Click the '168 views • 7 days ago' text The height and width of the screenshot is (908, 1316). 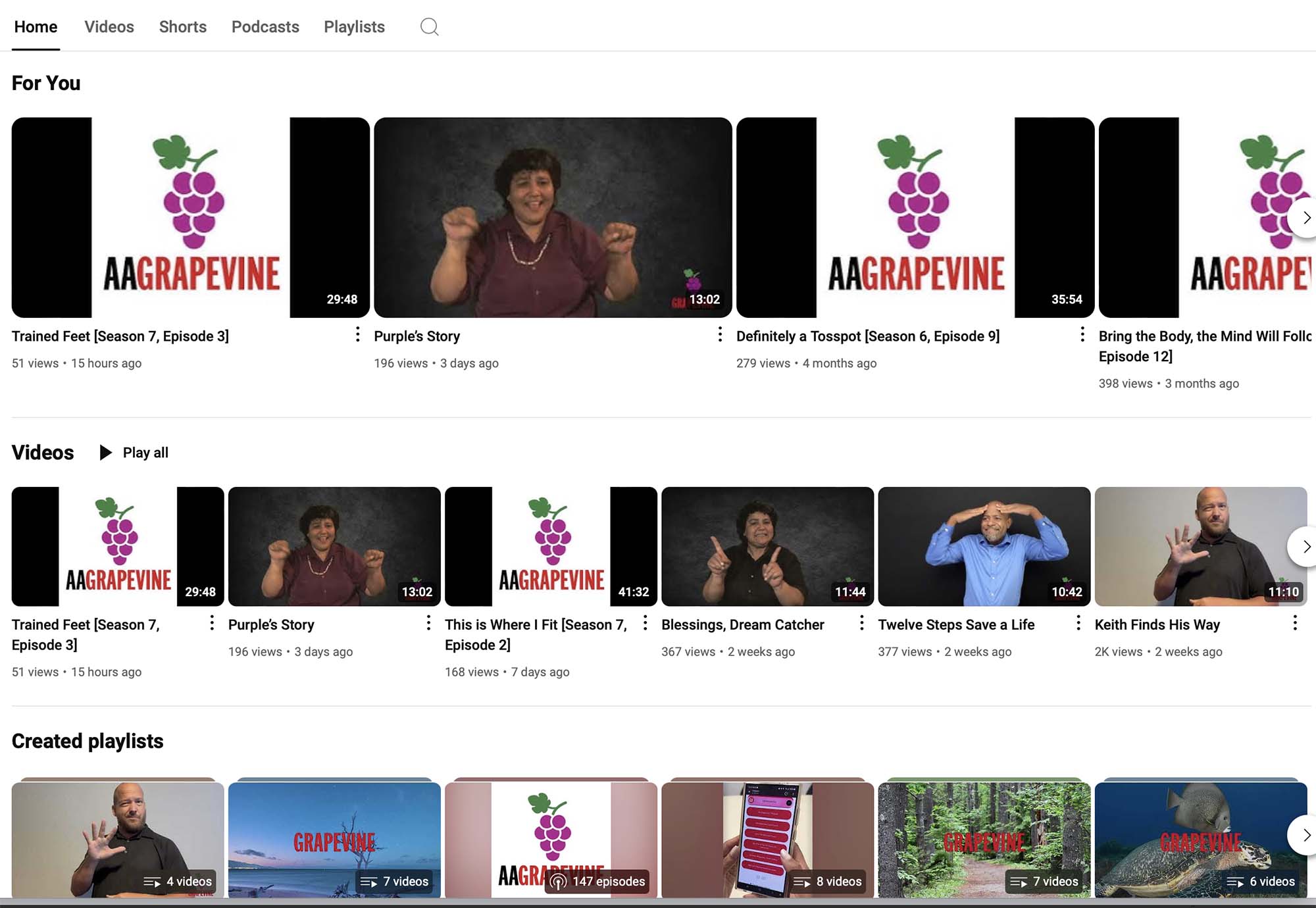coord(507,672)
